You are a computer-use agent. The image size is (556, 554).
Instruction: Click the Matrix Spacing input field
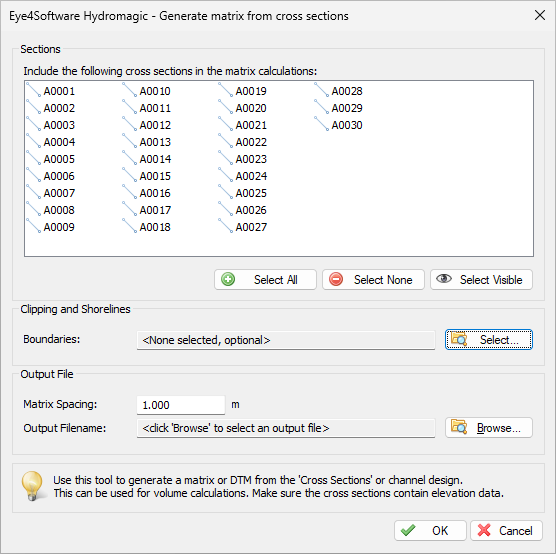(x=181, y=405)
